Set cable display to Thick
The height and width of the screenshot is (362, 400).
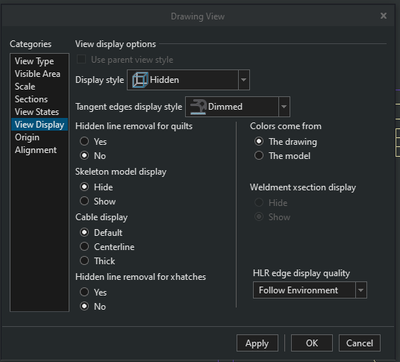85,261
